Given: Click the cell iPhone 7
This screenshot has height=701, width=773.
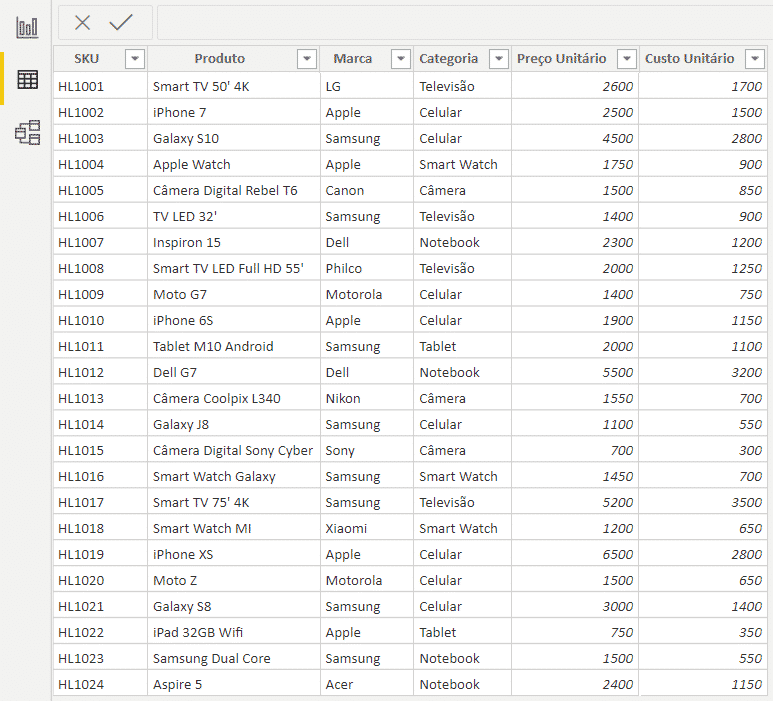Looking at the screenshot, I should (234, 113).
